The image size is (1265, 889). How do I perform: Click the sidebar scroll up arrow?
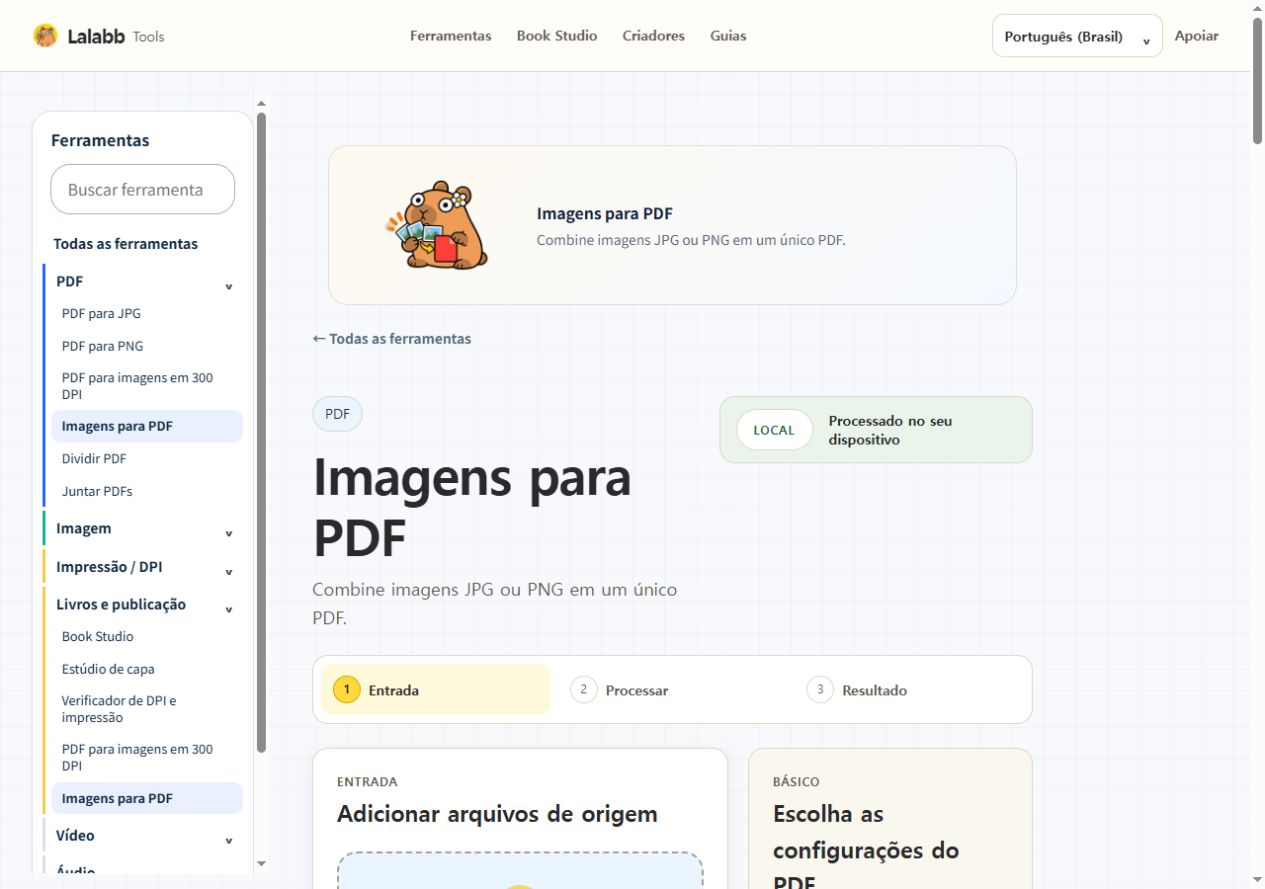pyautogui.click(x=262, y=103)
